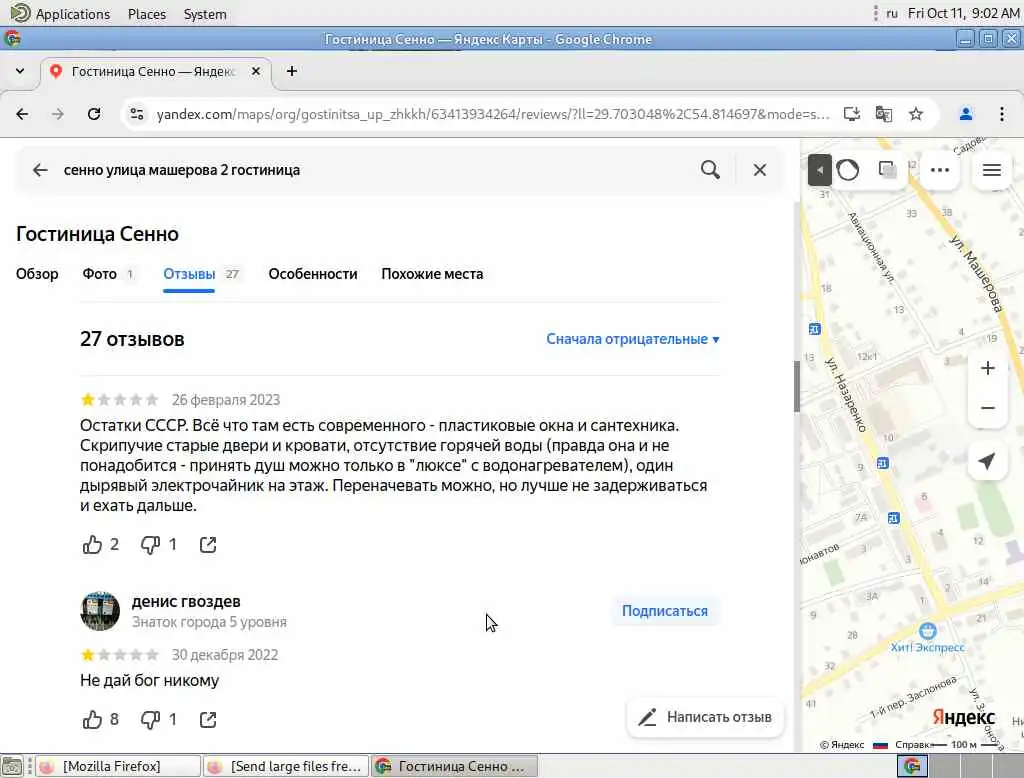Open денис гвоздев profile name
Screen dimensions: 1024x778
[x=186, y=602]
